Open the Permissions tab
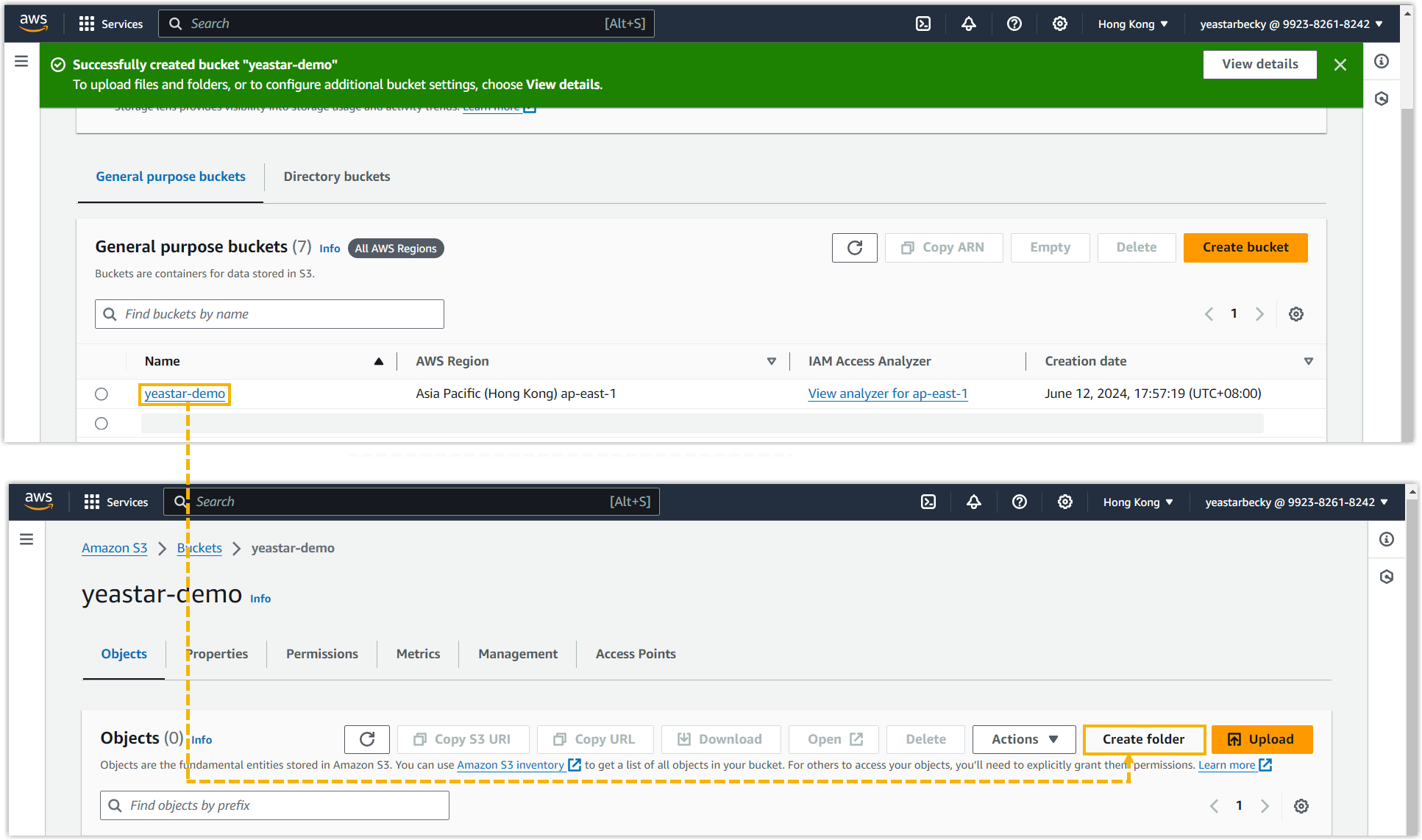This screenshot has width=1422, height=840. click(321, 654)
